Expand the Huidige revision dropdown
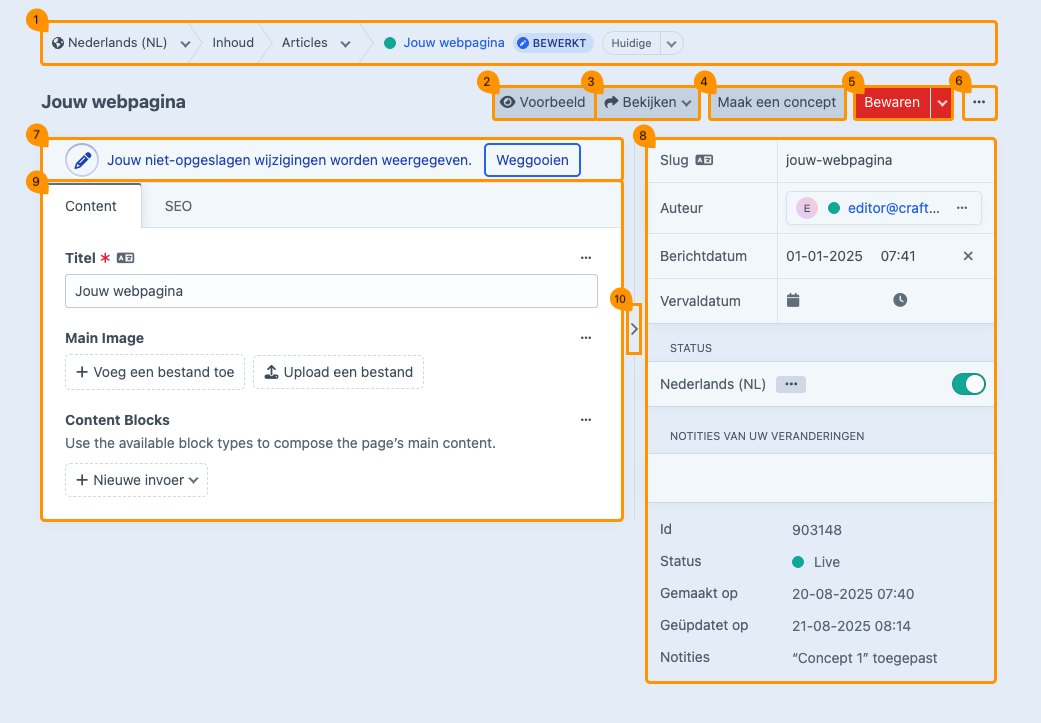The height and width of the screenshot is (723, 1041). 671,43
